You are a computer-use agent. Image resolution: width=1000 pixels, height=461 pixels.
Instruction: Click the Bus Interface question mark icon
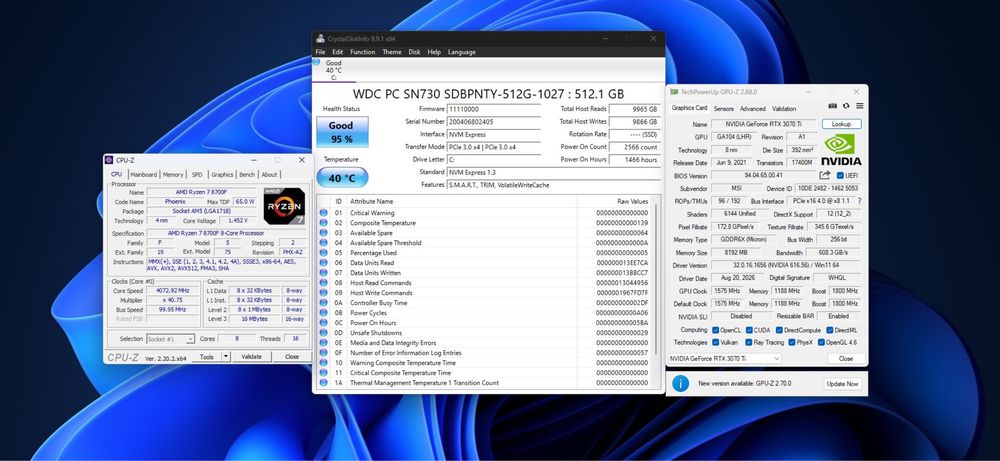pyautogui.click(x=859, y=201)
